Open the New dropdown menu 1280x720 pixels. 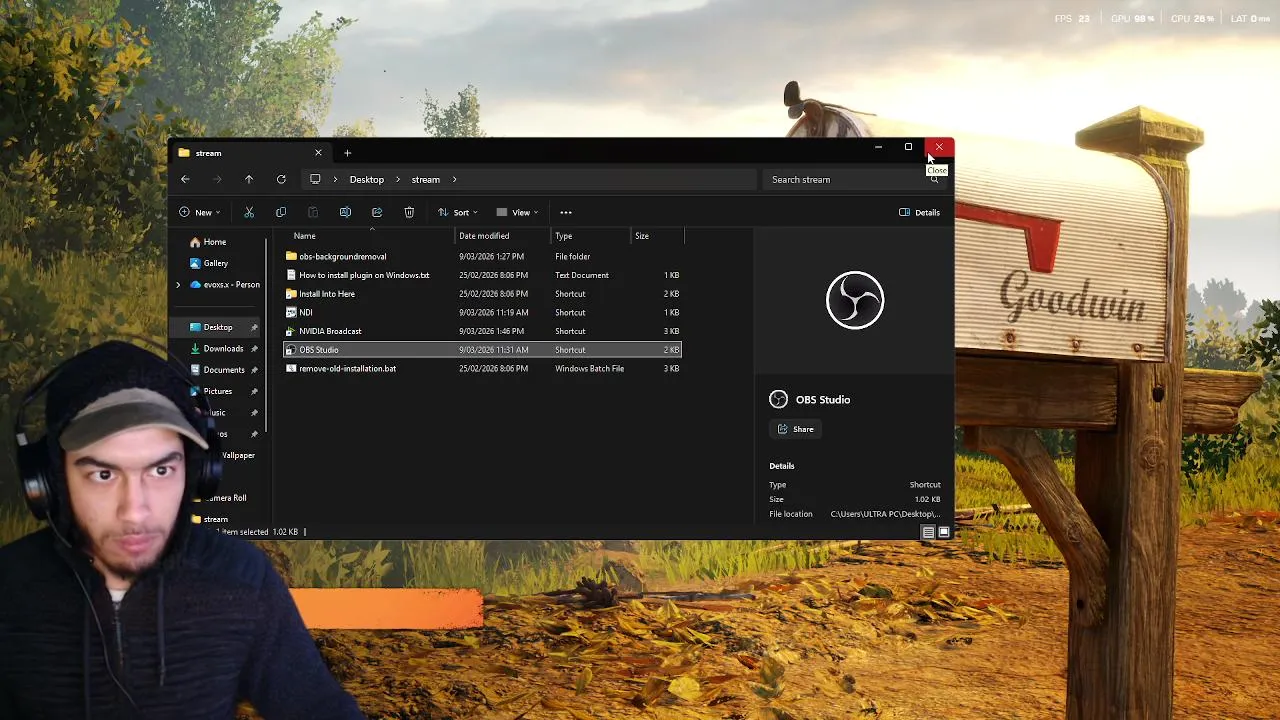click(x=199, y=212)
